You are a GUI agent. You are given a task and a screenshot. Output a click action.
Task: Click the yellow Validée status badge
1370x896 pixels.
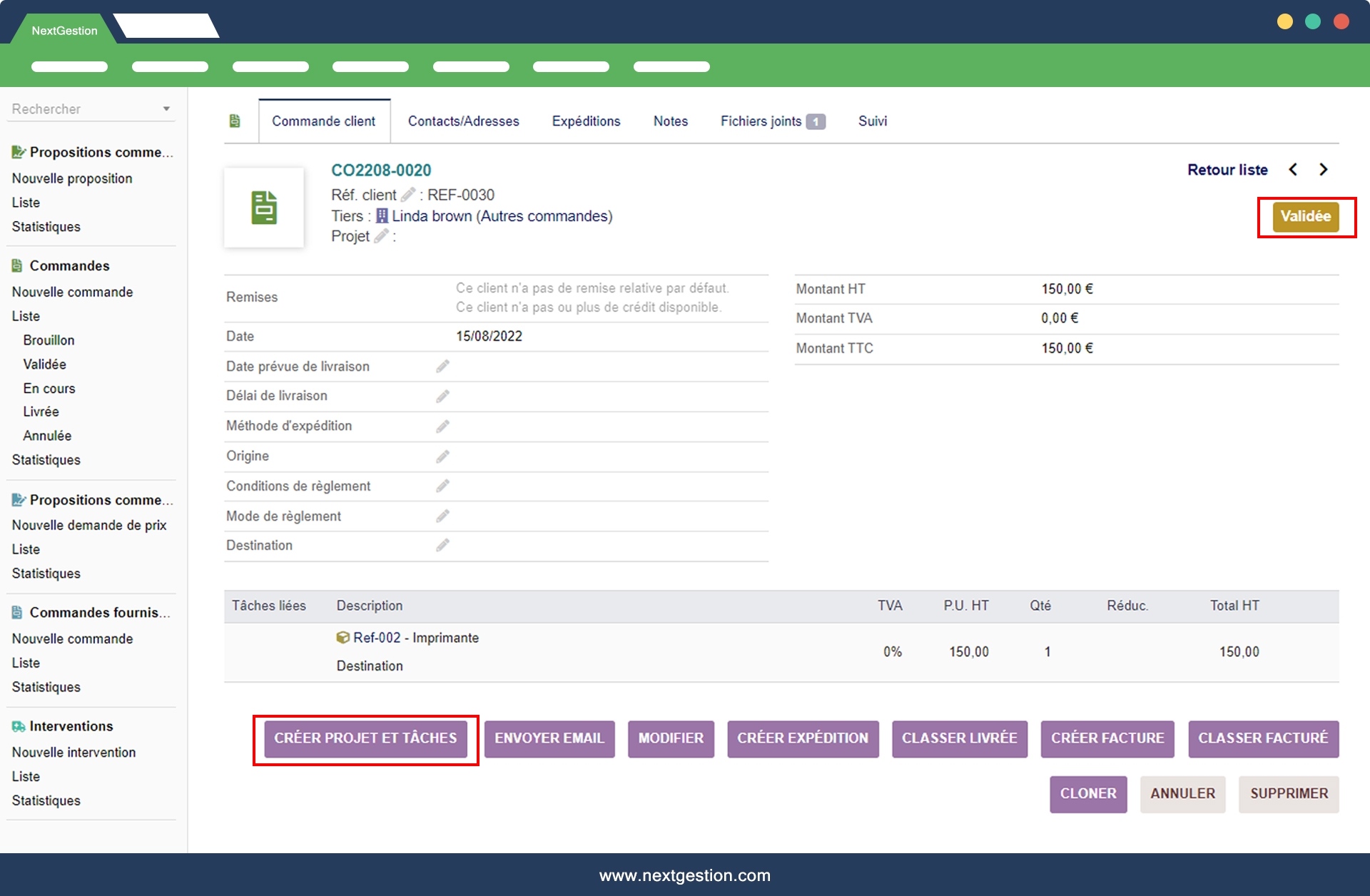click(1305, 216)
